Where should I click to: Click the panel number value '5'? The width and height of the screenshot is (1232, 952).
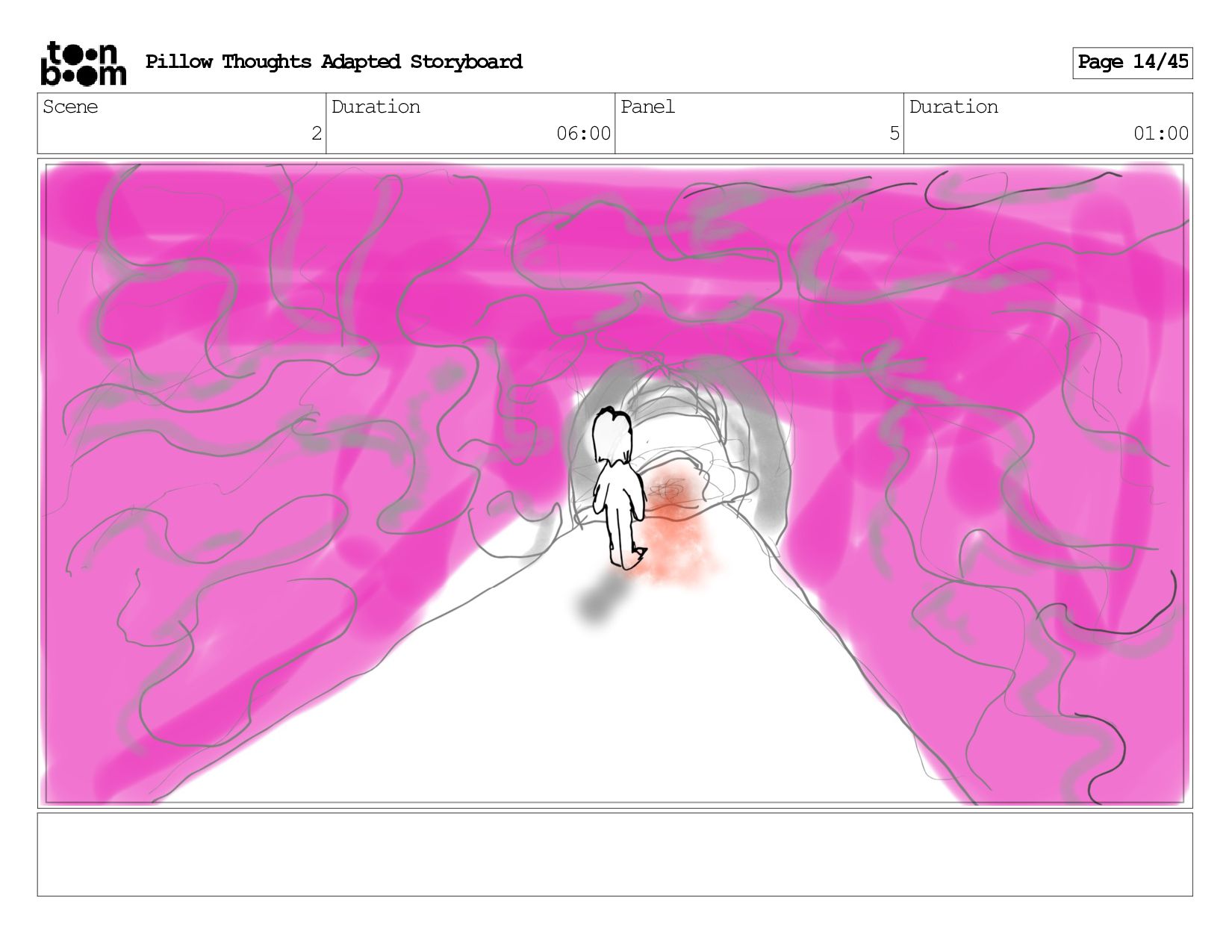[x=895, y=134]
